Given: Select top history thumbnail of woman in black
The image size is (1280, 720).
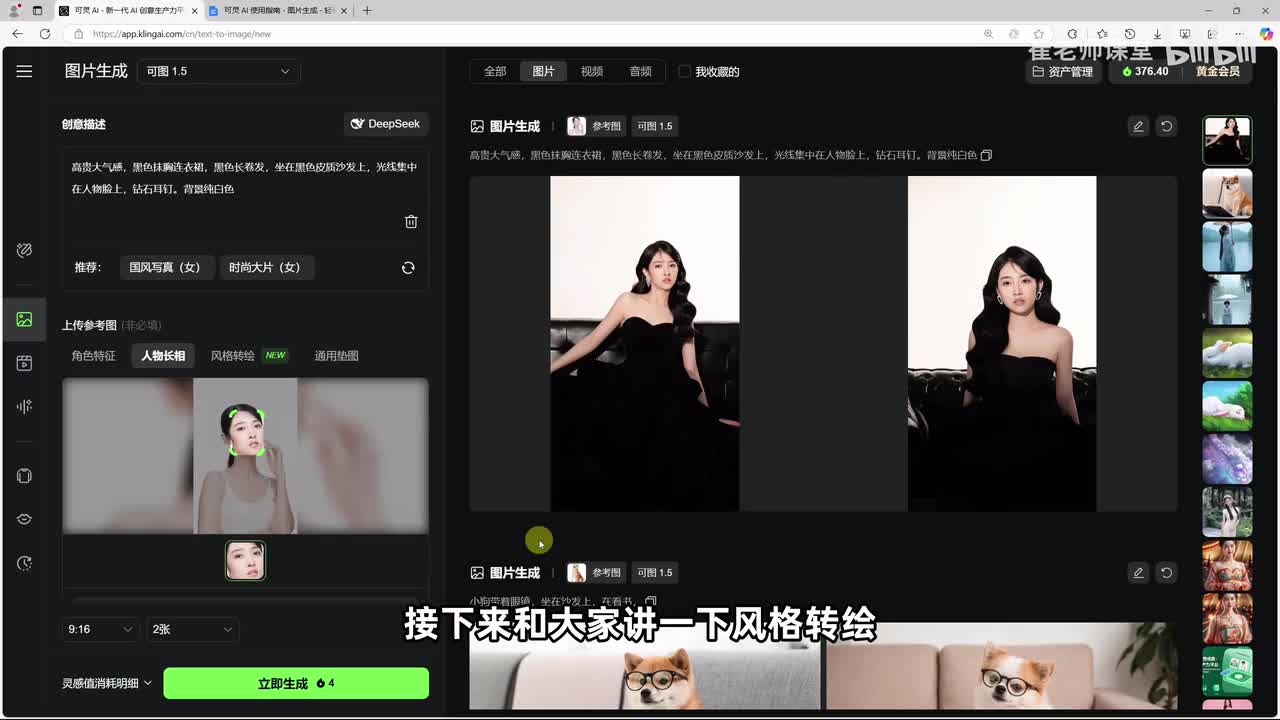Looking at the screenshot, I should (x=1227, y=140).
